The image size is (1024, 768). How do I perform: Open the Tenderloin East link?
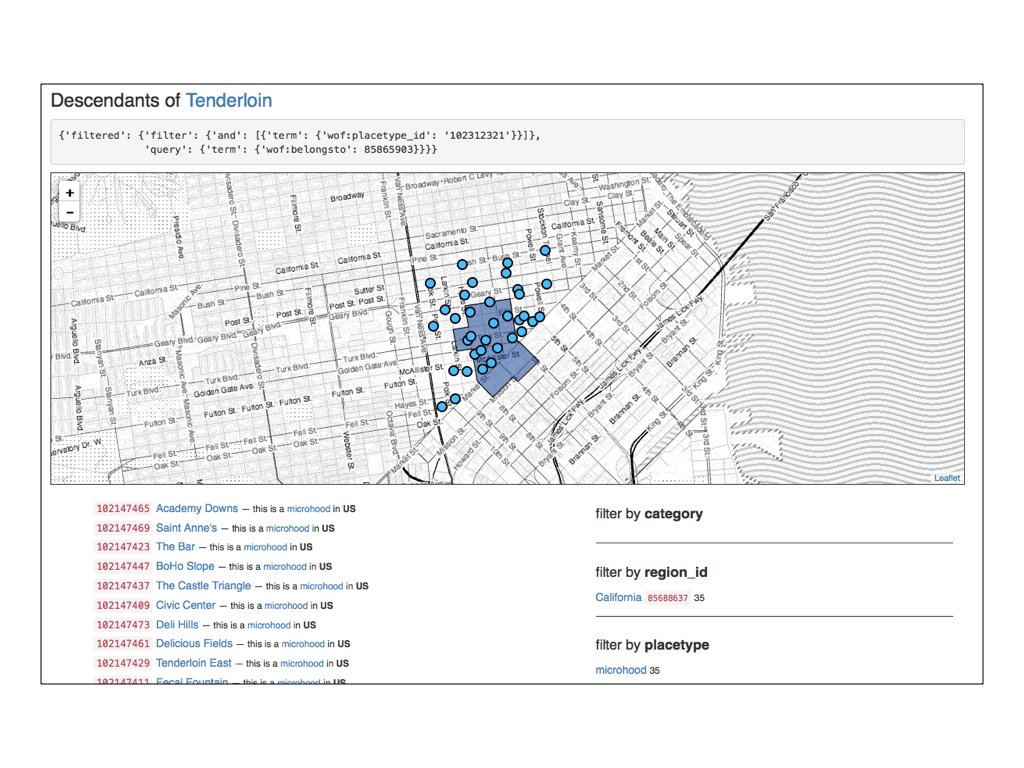pyautogui.click(x=193, y=663)
